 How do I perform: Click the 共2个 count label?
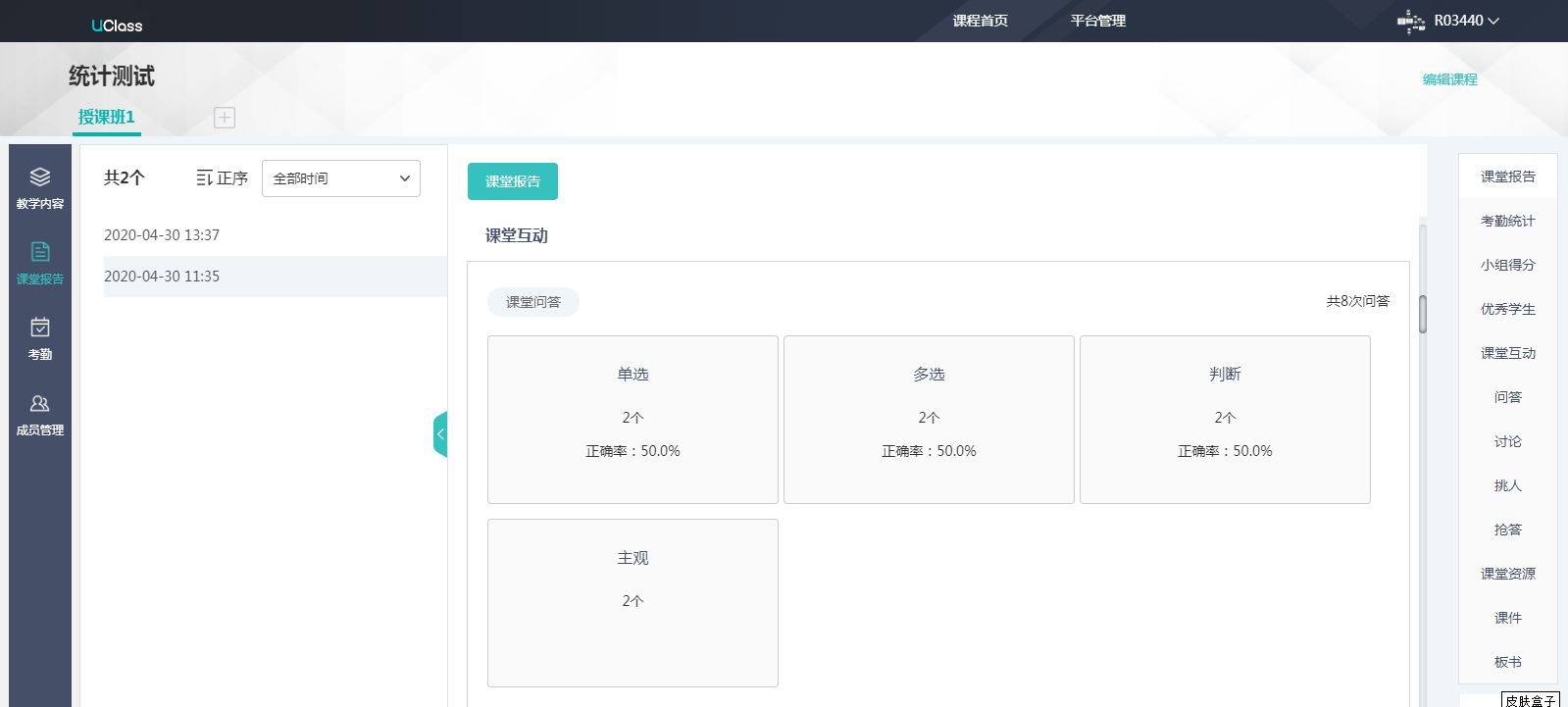tap(124, 177)
